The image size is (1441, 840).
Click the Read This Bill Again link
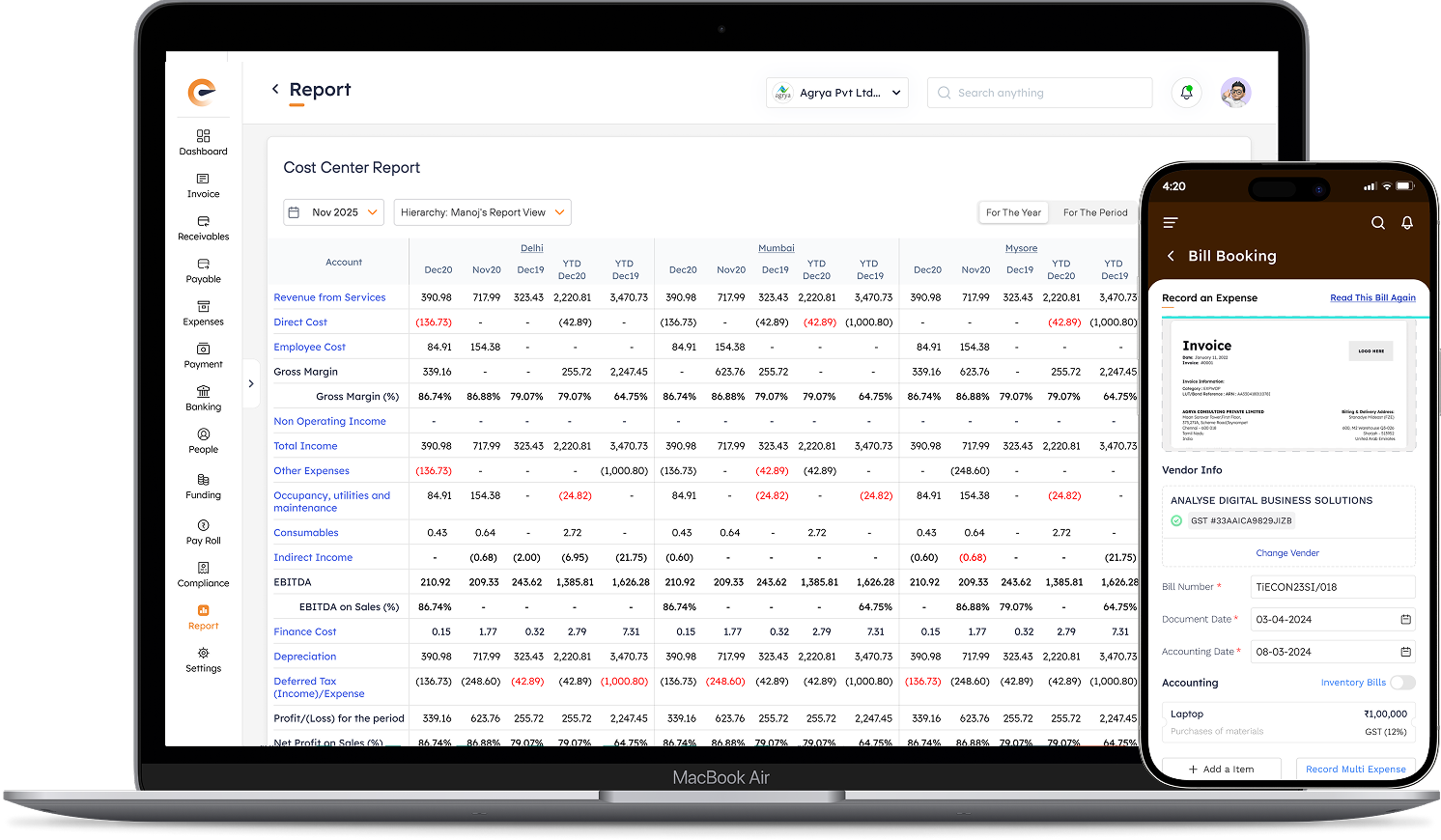tap(1372, 297)
